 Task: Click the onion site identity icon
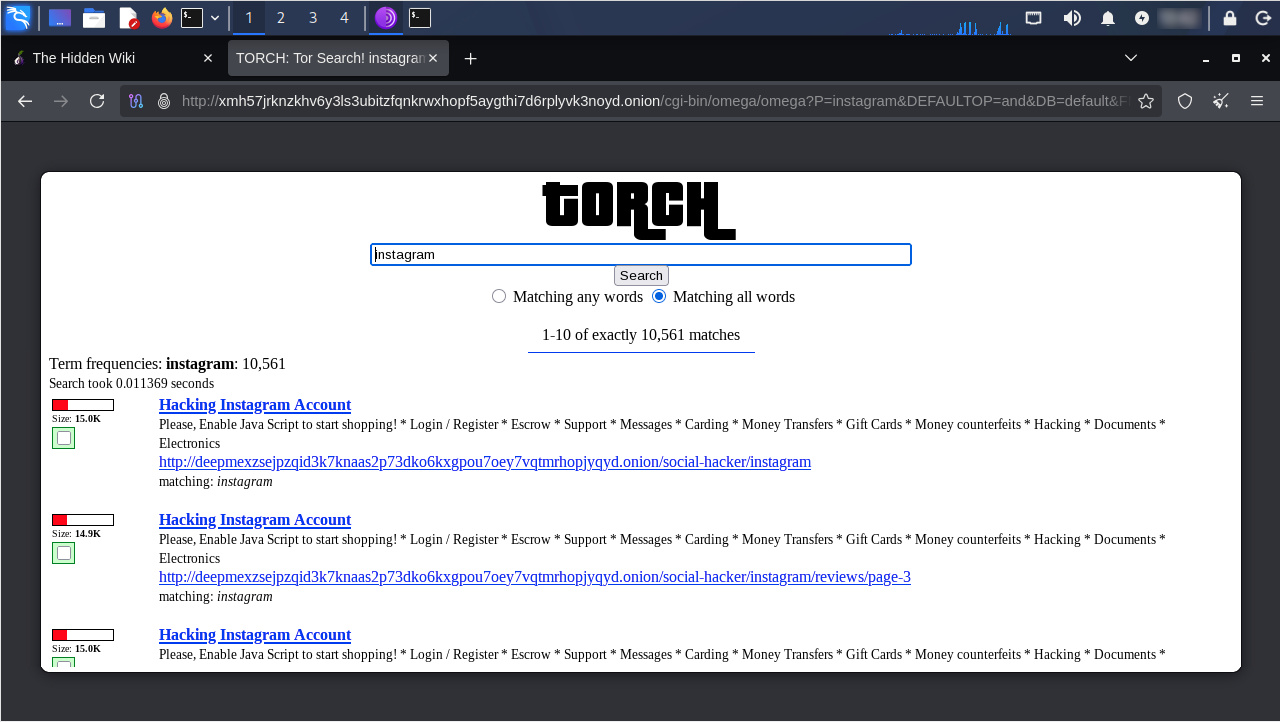coord(164,101)
